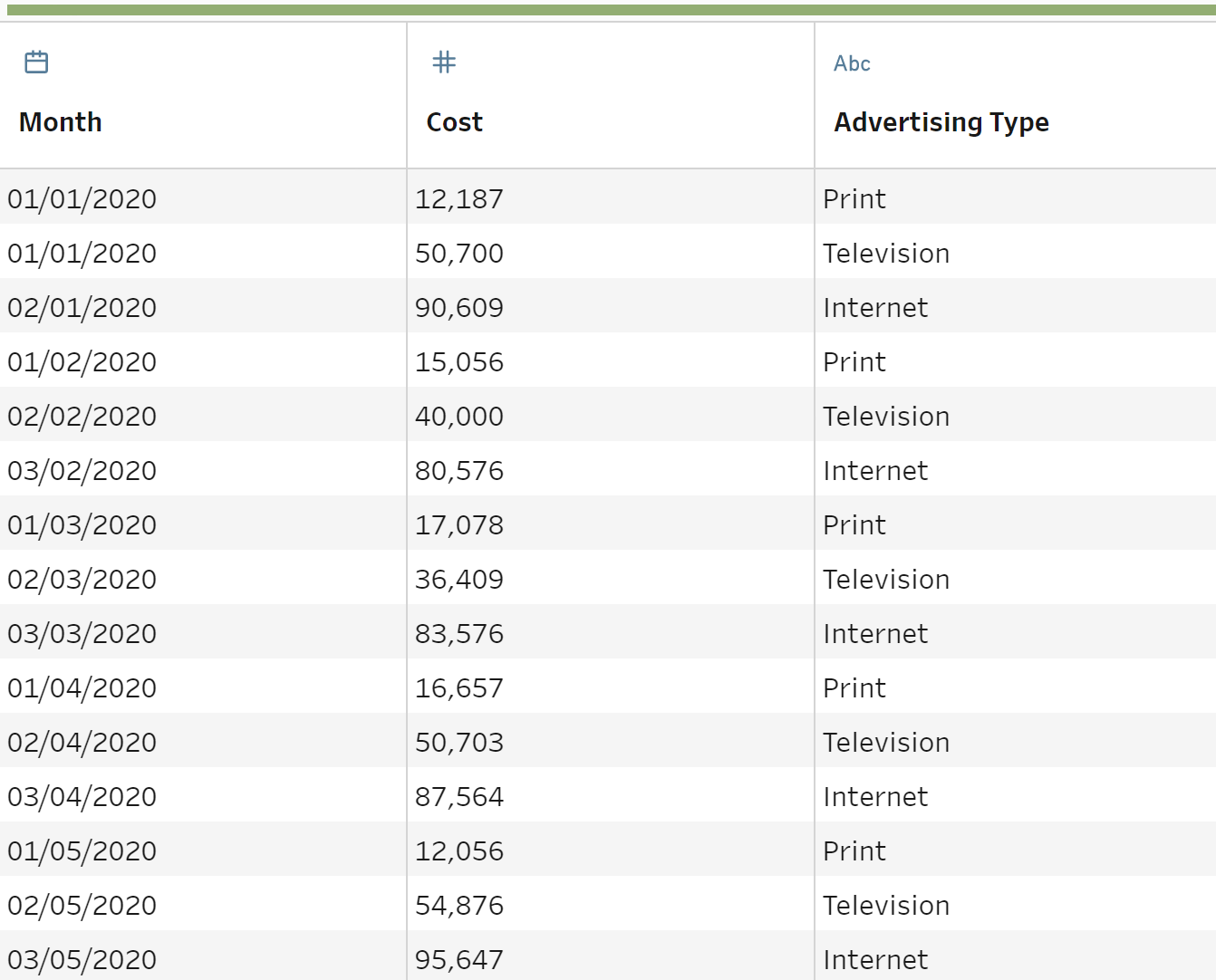This screenshot has width=1216, height=980.
Task: Click the 90,609 cost value
Action: (x=459, y=308)
